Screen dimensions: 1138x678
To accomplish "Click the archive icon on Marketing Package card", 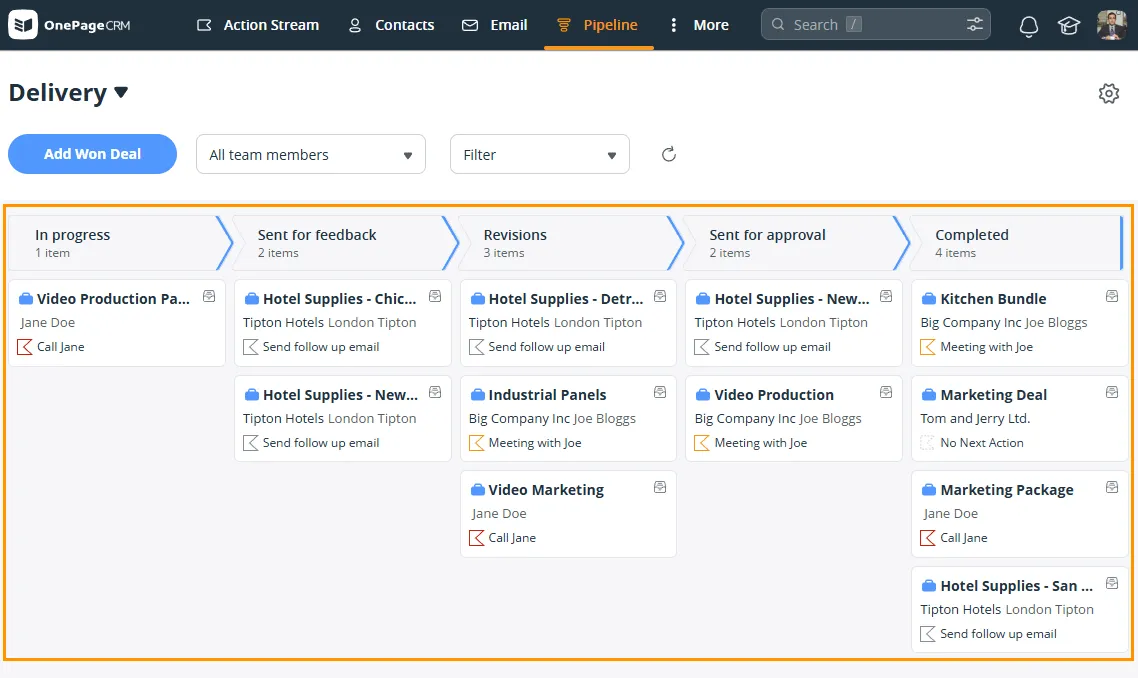I will [x=1111, y=487].
